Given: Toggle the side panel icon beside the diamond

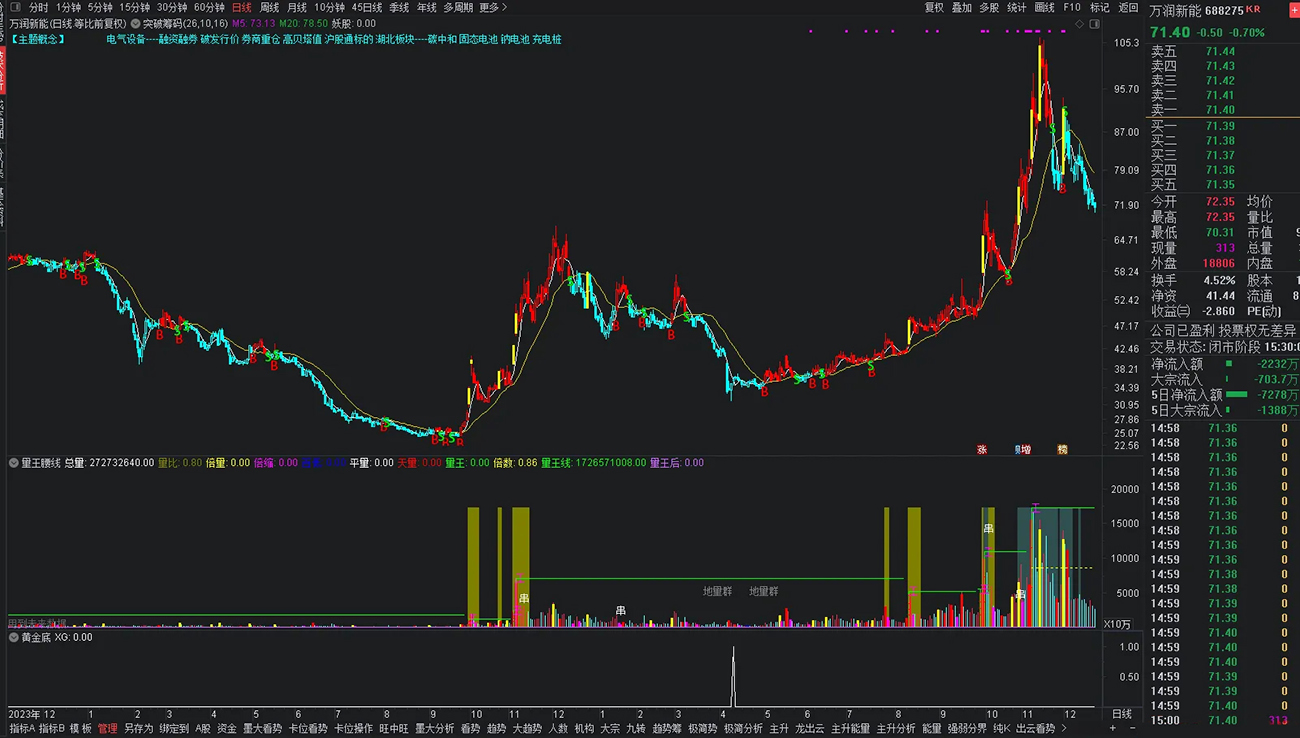Looking at the screenshot, I should click(x=1094, y=23).
